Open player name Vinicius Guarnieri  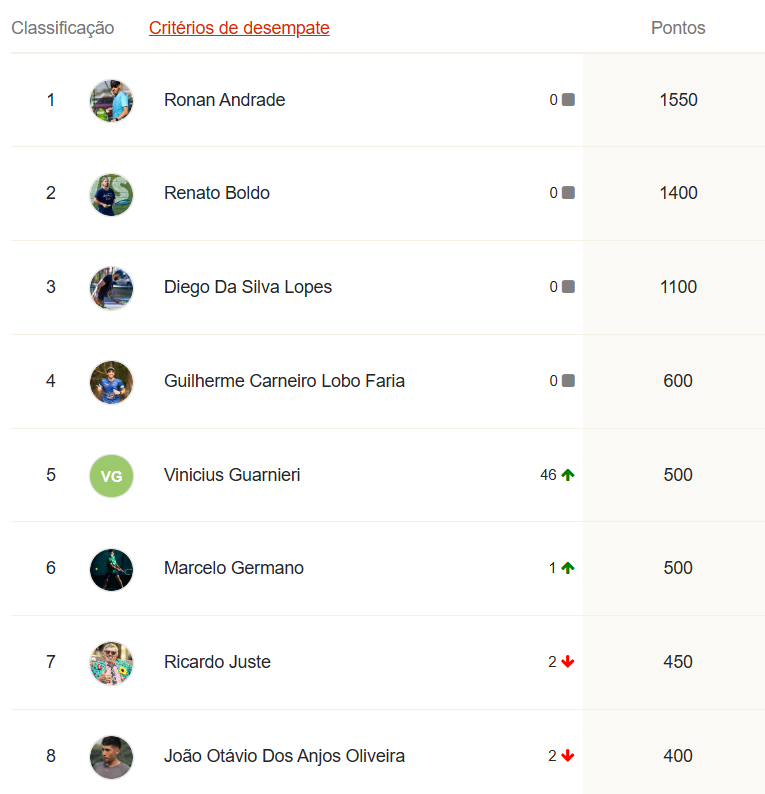point(232,475)
